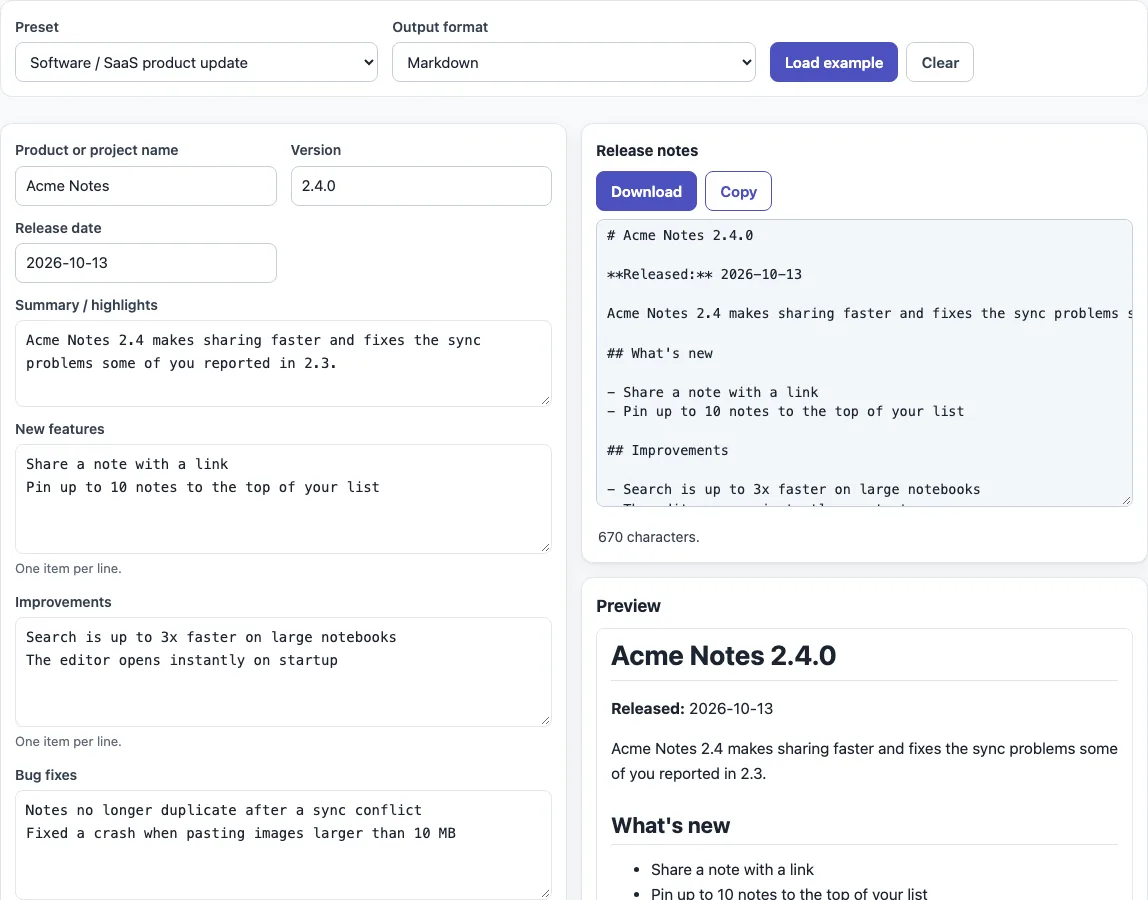Click the 'Version' label
Viewport: 1148px width, 900px height.
316,150
